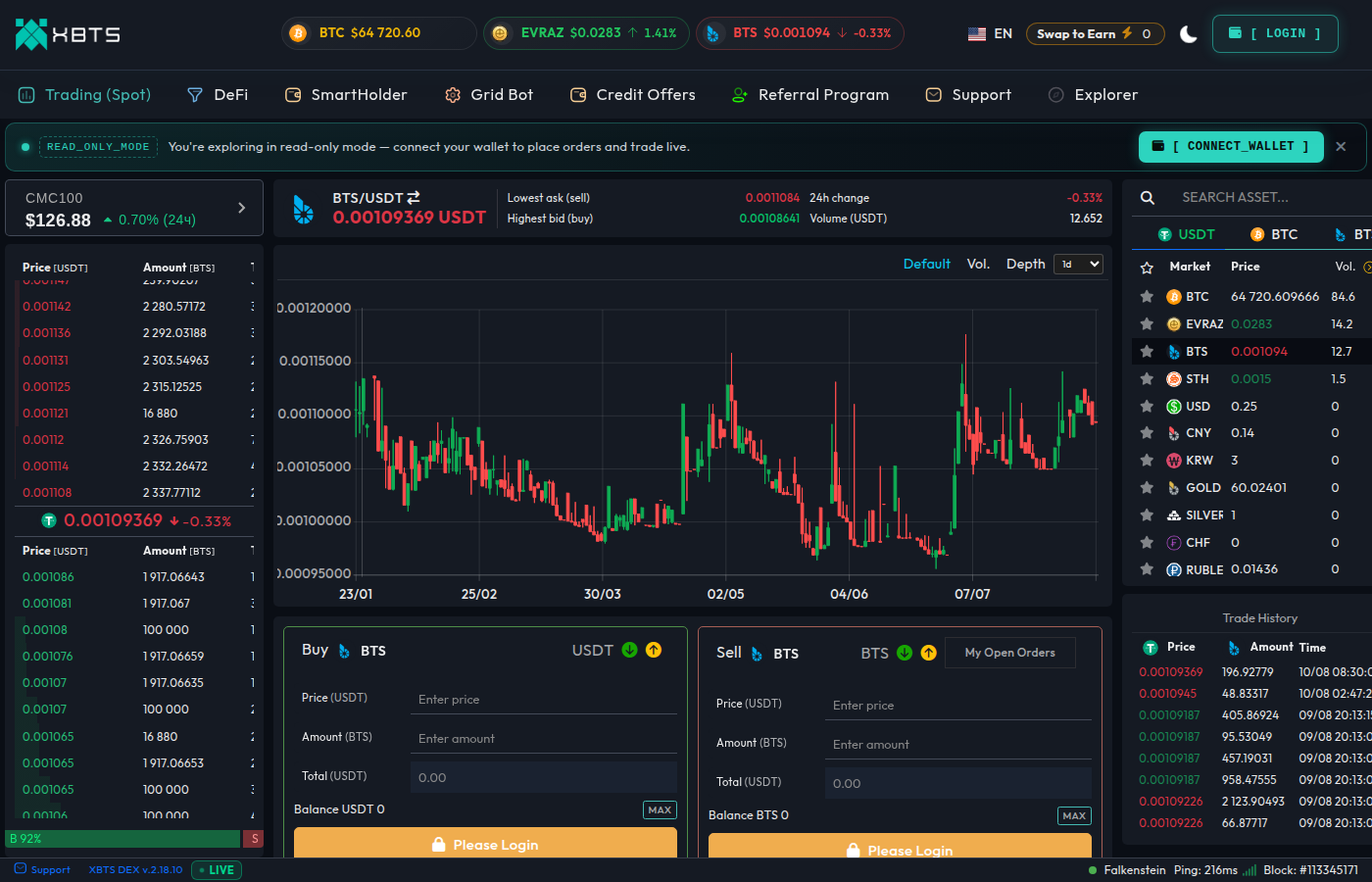Click yellow withdraw icon in Sell panel
Viewport: 1372px width, 882px height.
click(929, 653)
